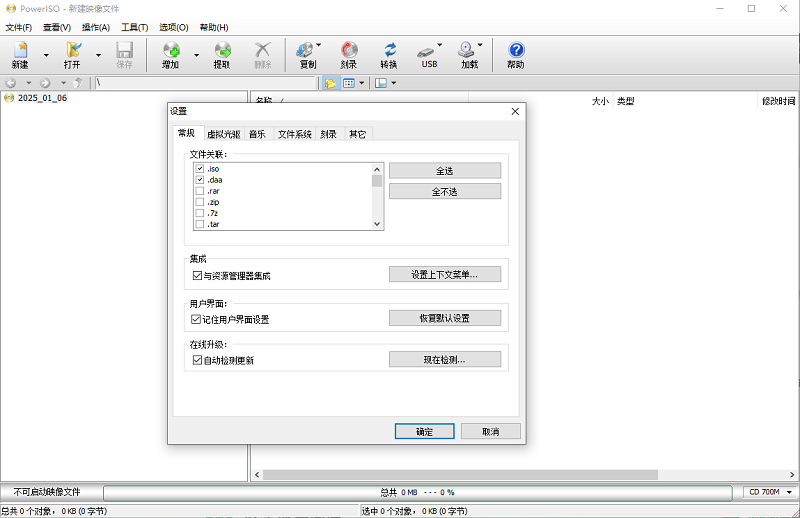Click the pane layout icon
Image resolution: width=800 pixels, height=518 pixels.
pos(381,83)
